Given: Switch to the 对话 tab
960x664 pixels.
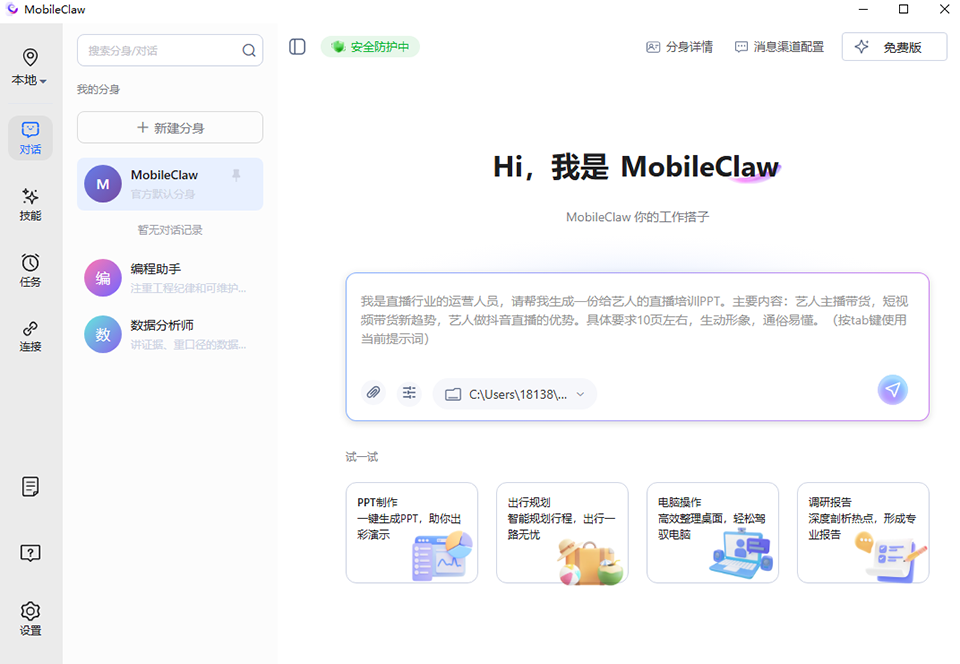Looking at the screenshot, I should click(x=30, y=138).
